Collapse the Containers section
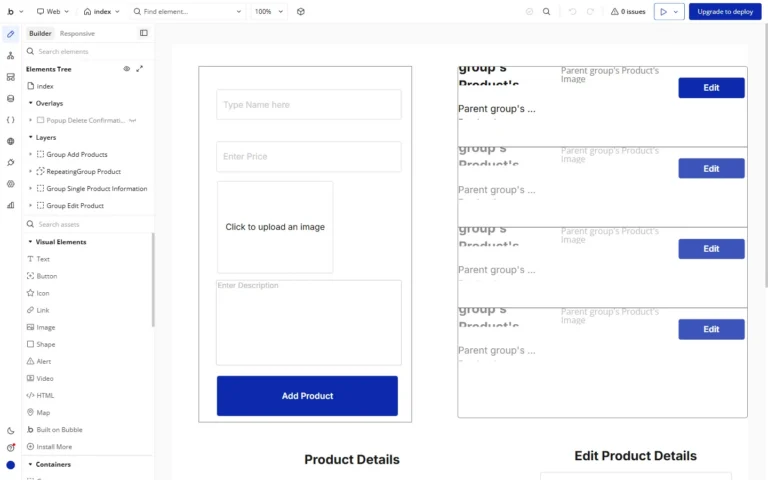 (30, 464)
